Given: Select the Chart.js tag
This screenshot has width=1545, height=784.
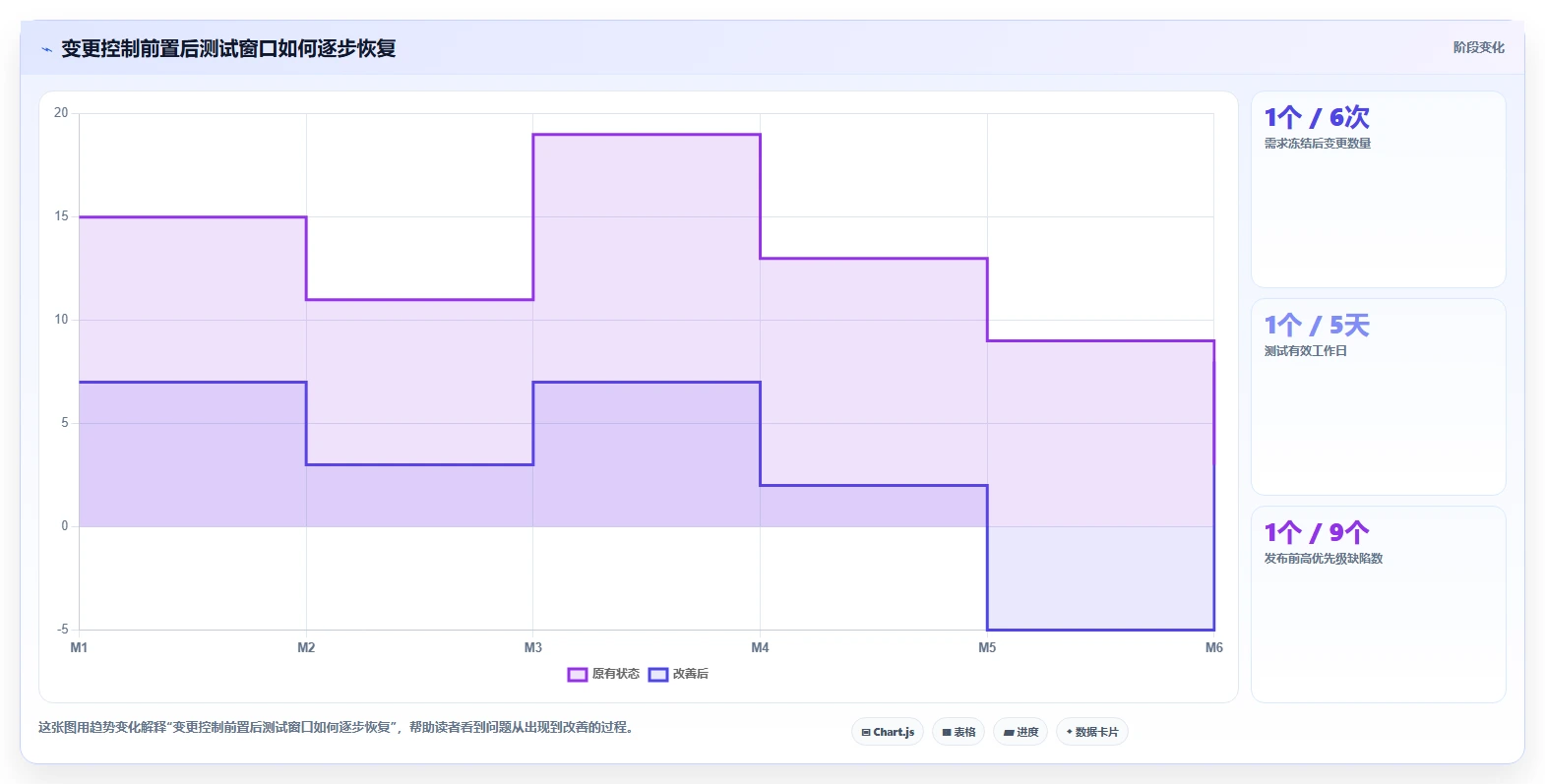Looking at the screenshot, I should point(888,732).
